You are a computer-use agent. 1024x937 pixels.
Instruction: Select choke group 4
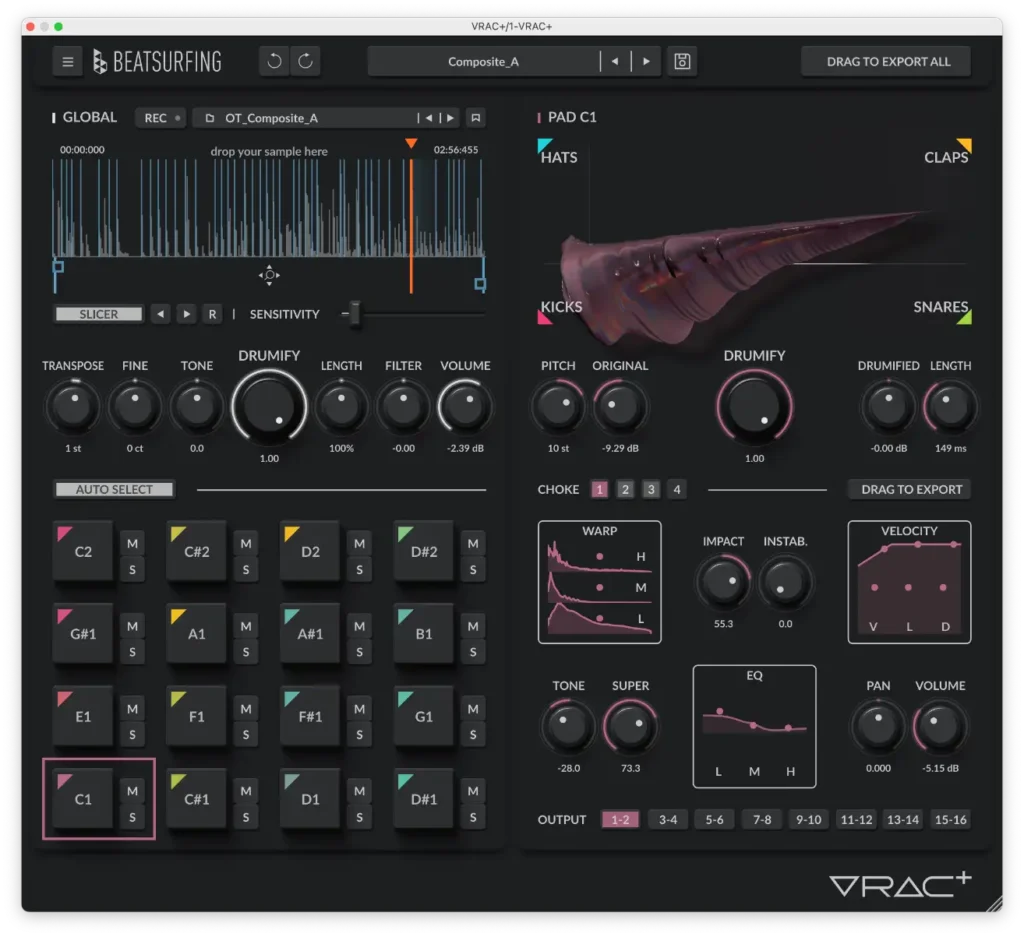pos(677,489)
